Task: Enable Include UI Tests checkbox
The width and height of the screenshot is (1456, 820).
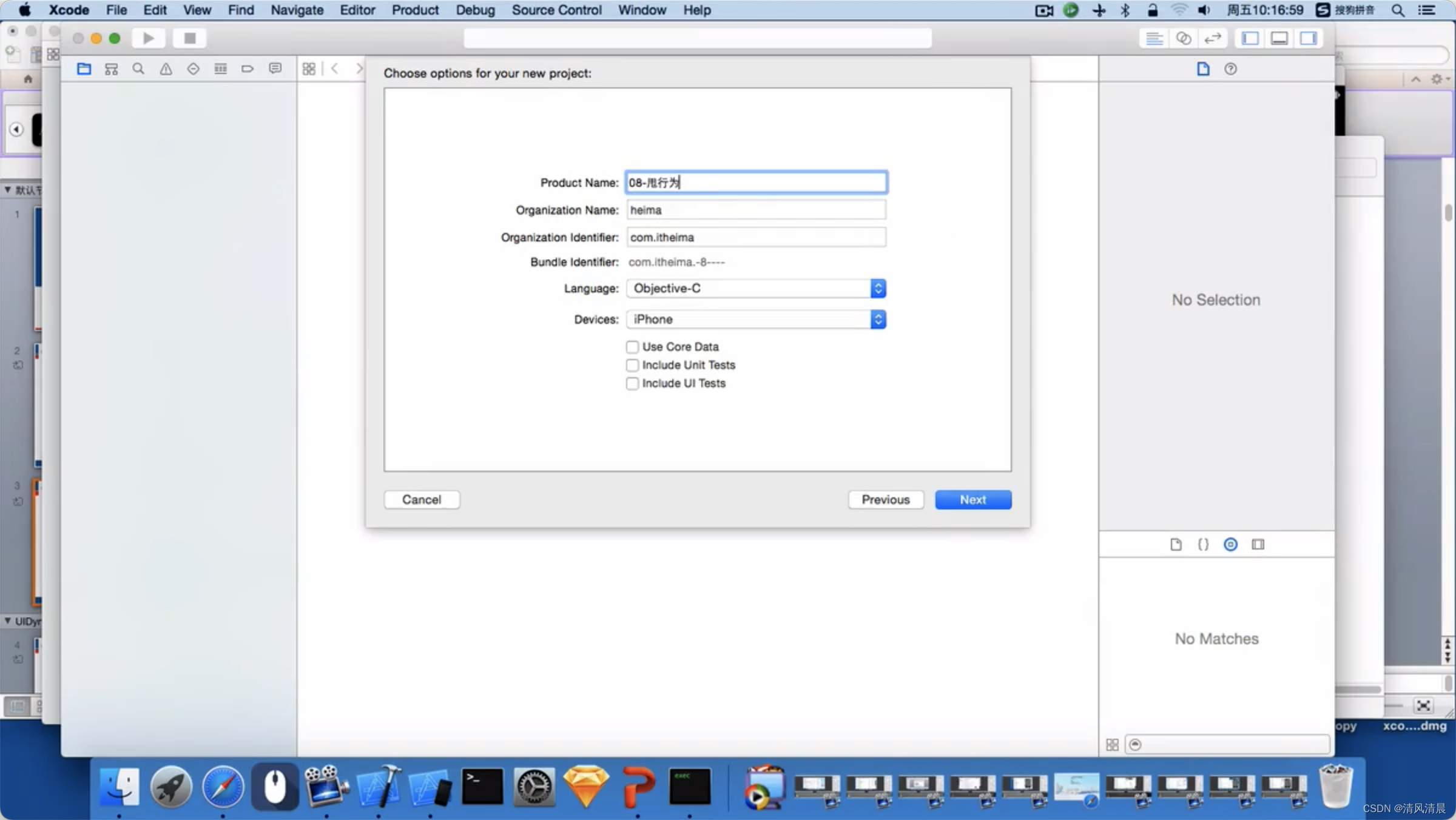Action: pyautogui.click(x=631, y=383)
